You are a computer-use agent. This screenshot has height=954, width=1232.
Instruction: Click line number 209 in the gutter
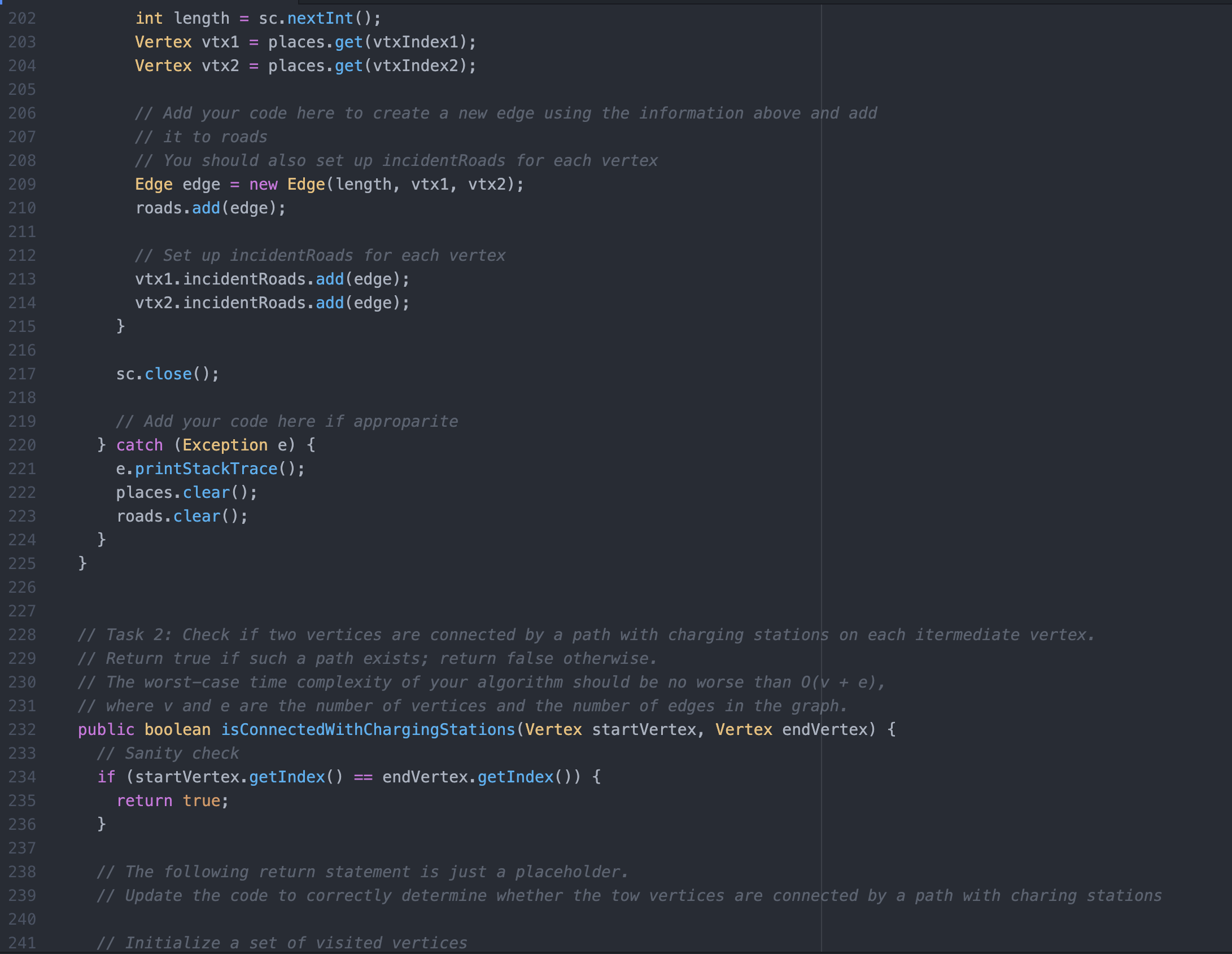click(x=23, y=184)
